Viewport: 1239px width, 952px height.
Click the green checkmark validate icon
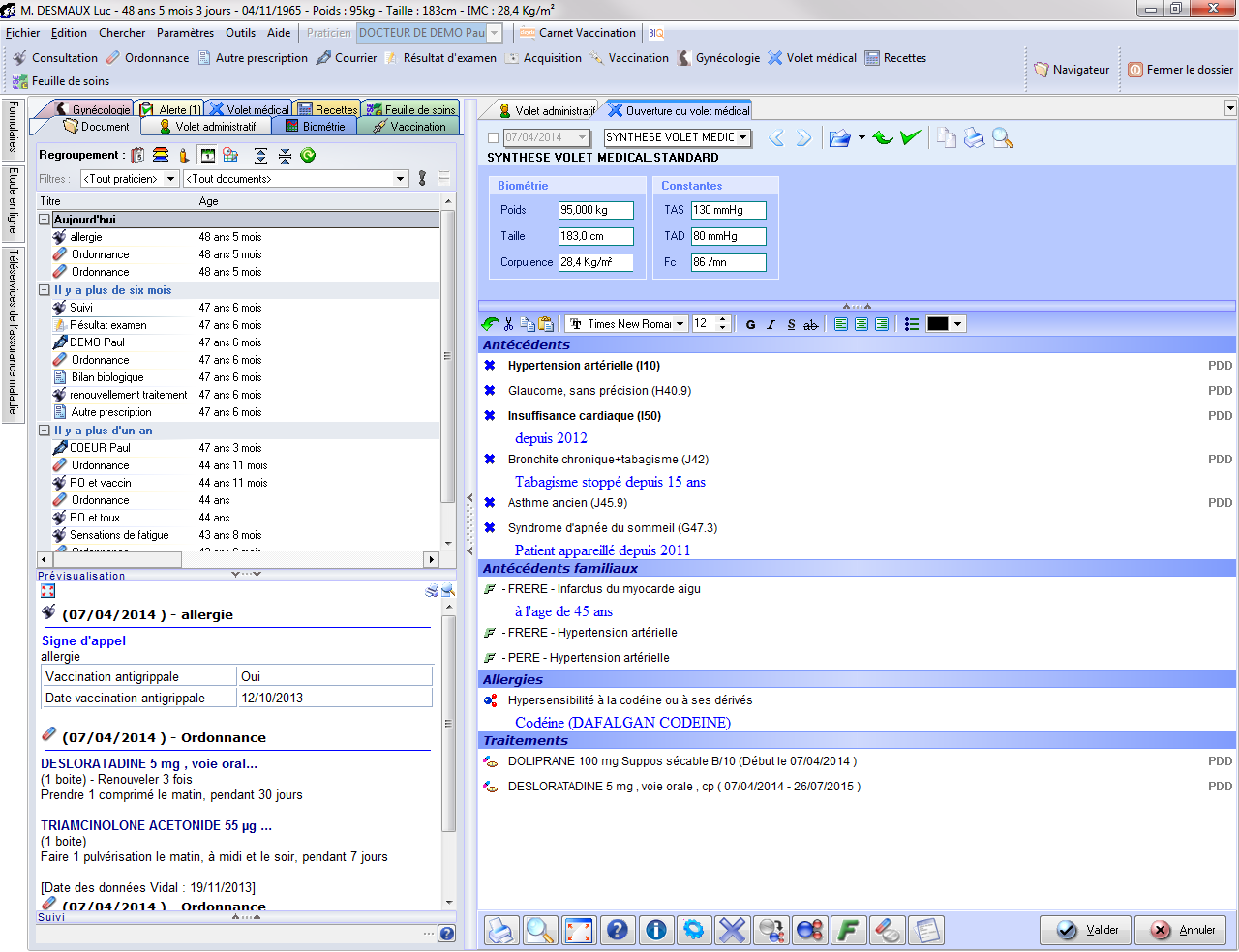[910, 138]
